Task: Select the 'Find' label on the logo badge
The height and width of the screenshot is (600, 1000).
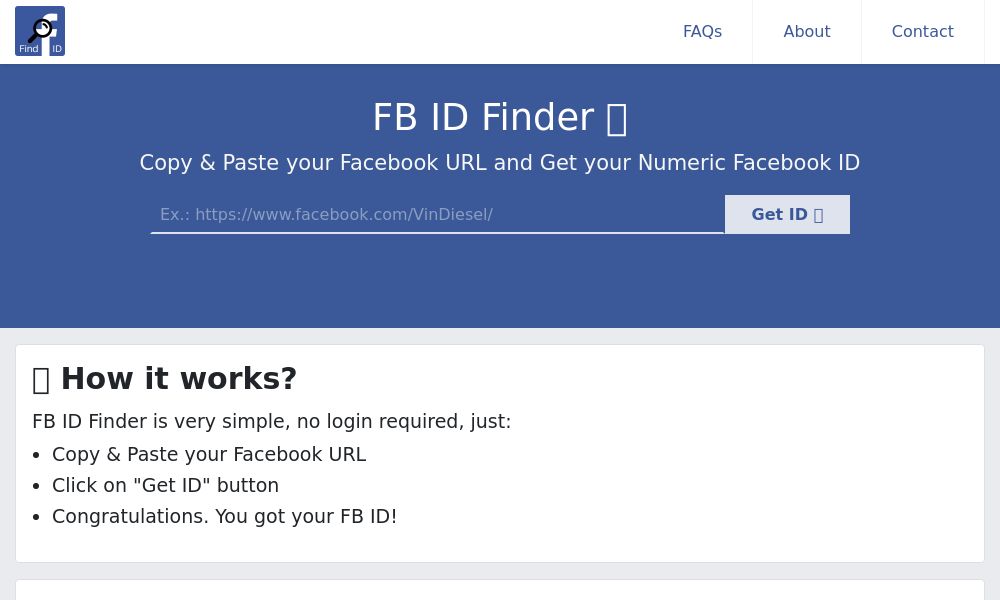Action: coord(28,48)
